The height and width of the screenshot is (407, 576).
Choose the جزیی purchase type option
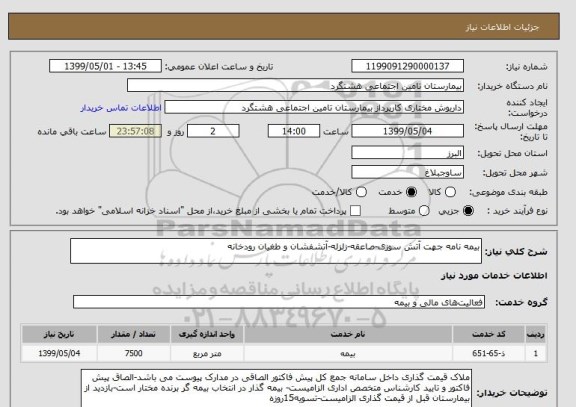pyautogui.click(x=468, y=211)
